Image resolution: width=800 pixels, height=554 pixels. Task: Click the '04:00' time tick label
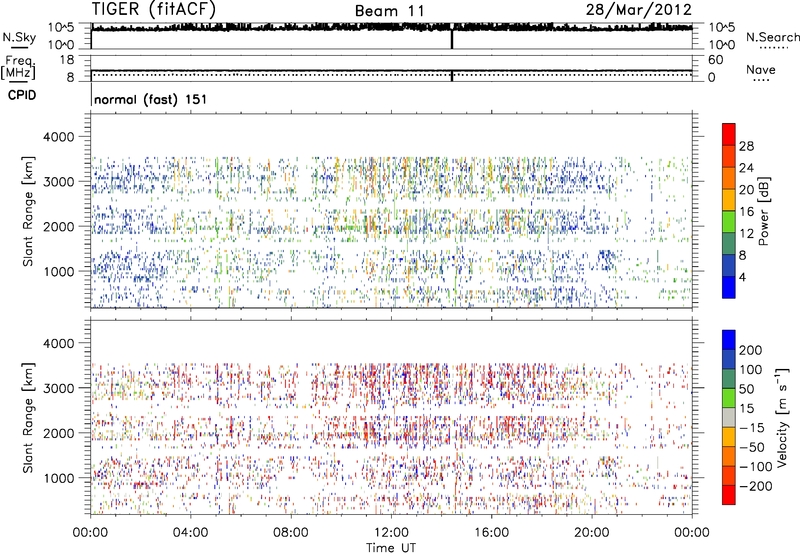[x=191, y=533]
